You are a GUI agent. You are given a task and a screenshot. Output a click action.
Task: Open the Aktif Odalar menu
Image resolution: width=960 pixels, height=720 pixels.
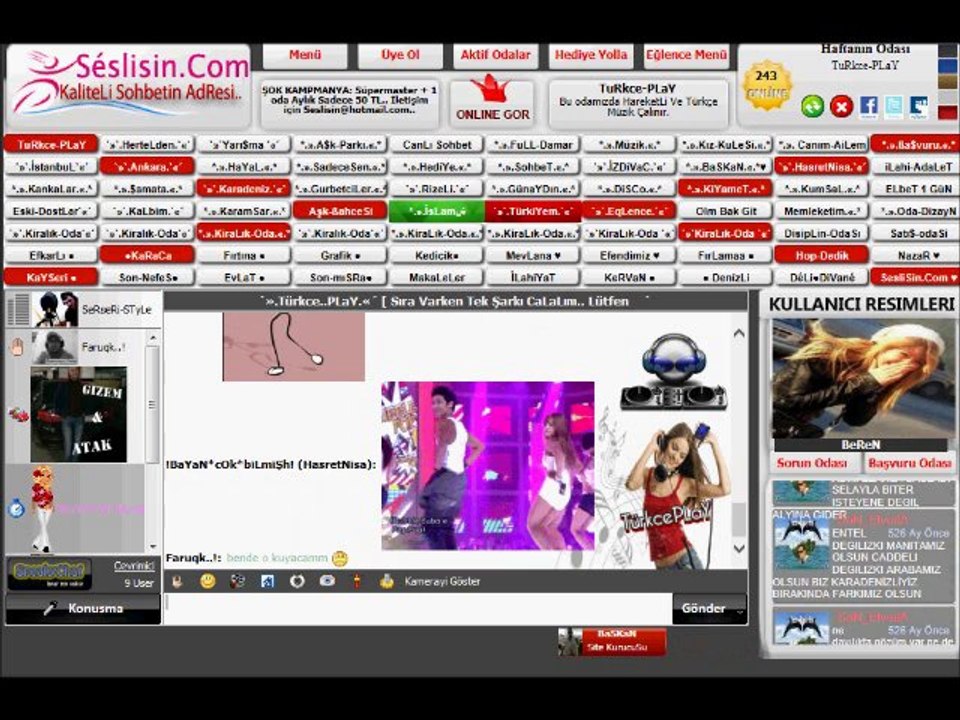point(496,55)
